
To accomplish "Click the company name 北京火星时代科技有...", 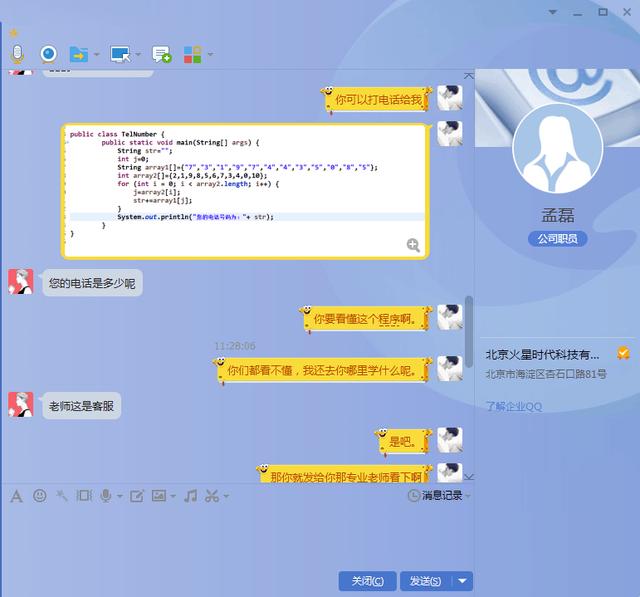I will coord(542,355).
